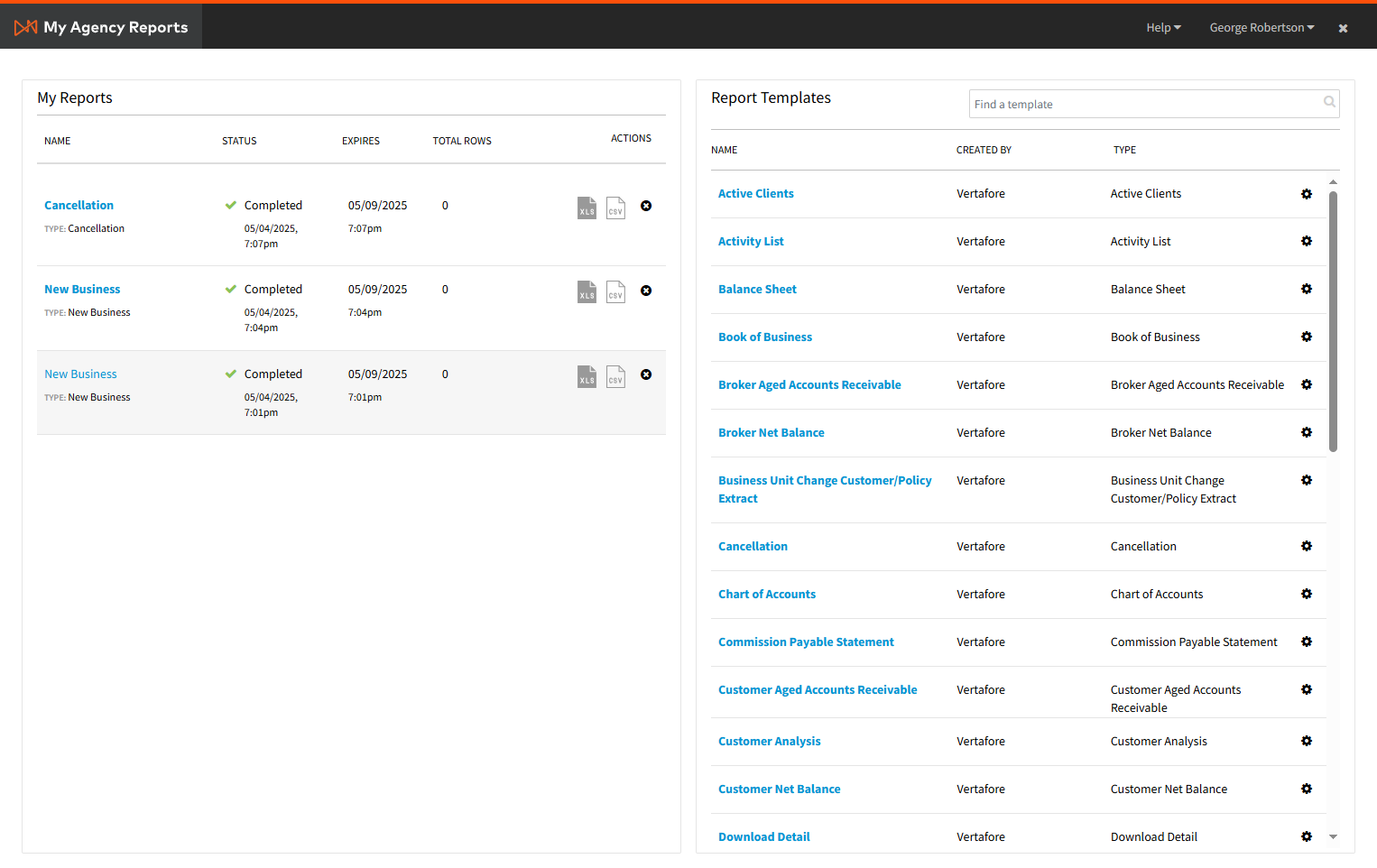Open New Business report expiring at 7:04pm
The image size is (1377, 868).
pos(82,290)
